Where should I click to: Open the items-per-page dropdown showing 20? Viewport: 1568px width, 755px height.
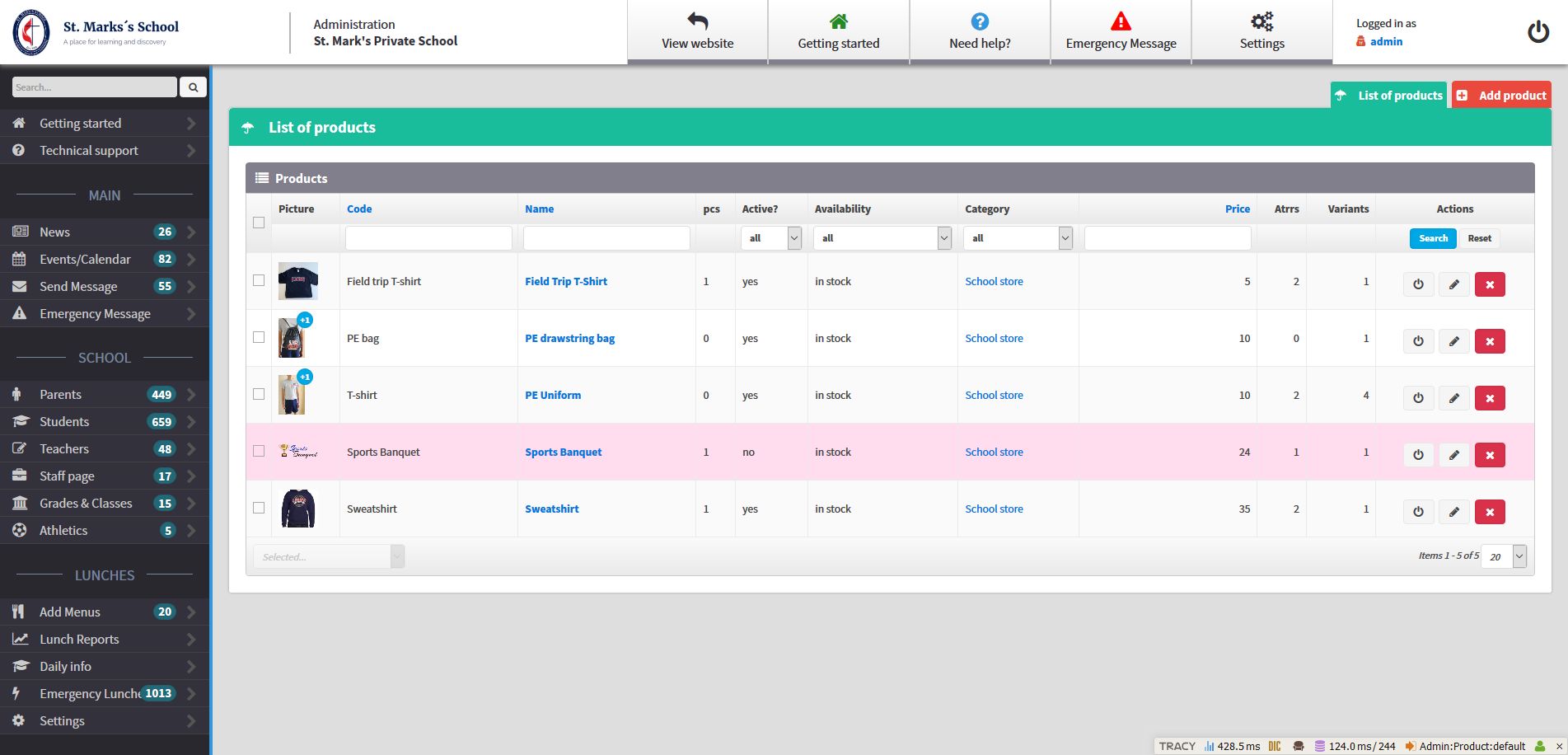click(x=1503, y=556)
